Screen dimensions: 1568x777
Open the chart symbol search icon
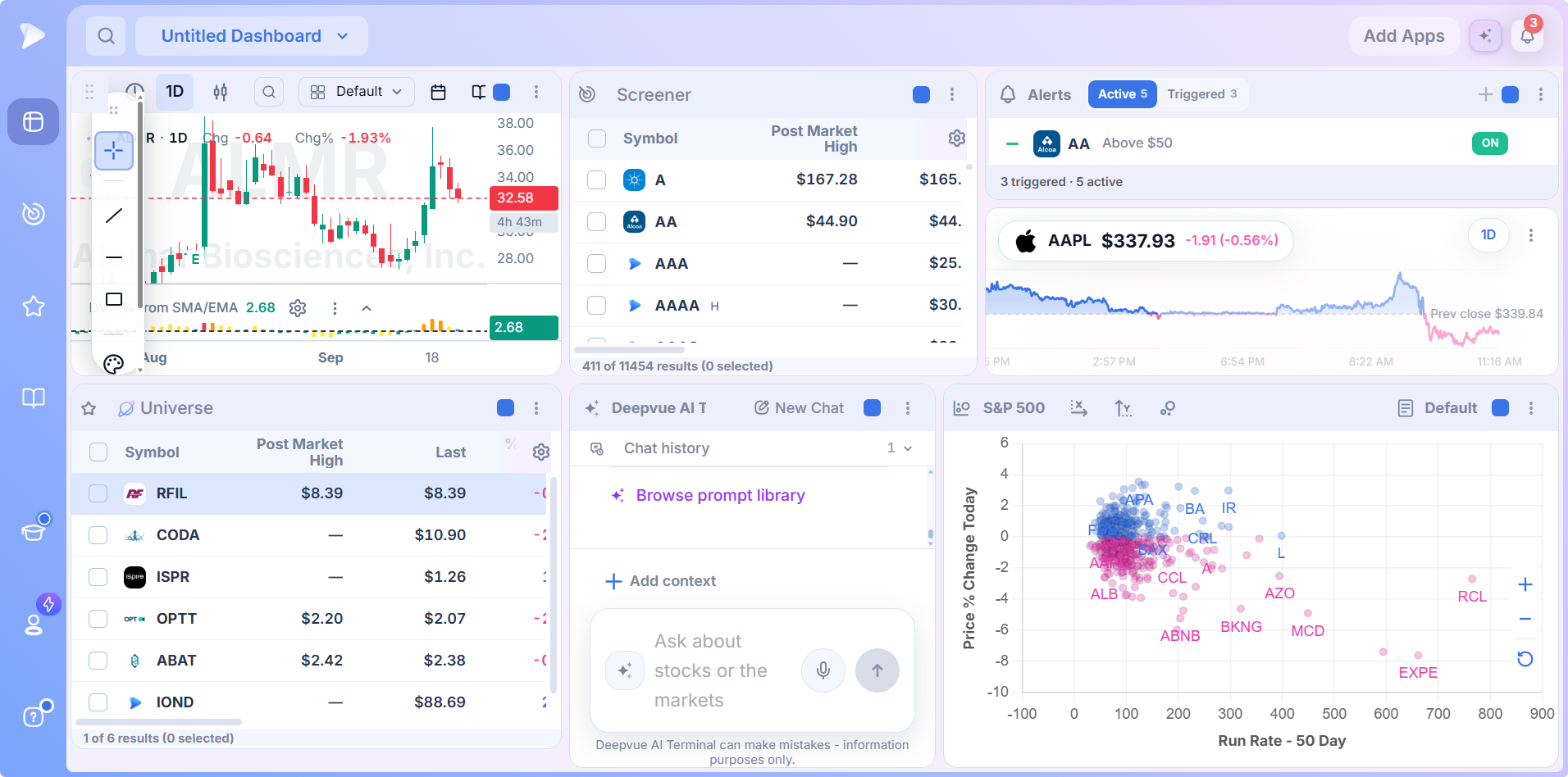pyautogui.click(x=269, y=92)
